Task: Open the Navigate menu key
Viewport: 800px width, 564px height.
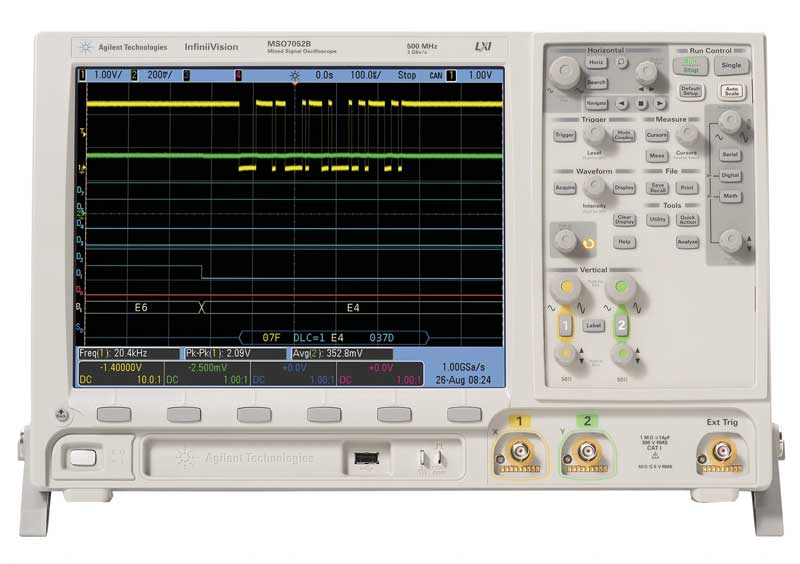Action: pos(596,104)
